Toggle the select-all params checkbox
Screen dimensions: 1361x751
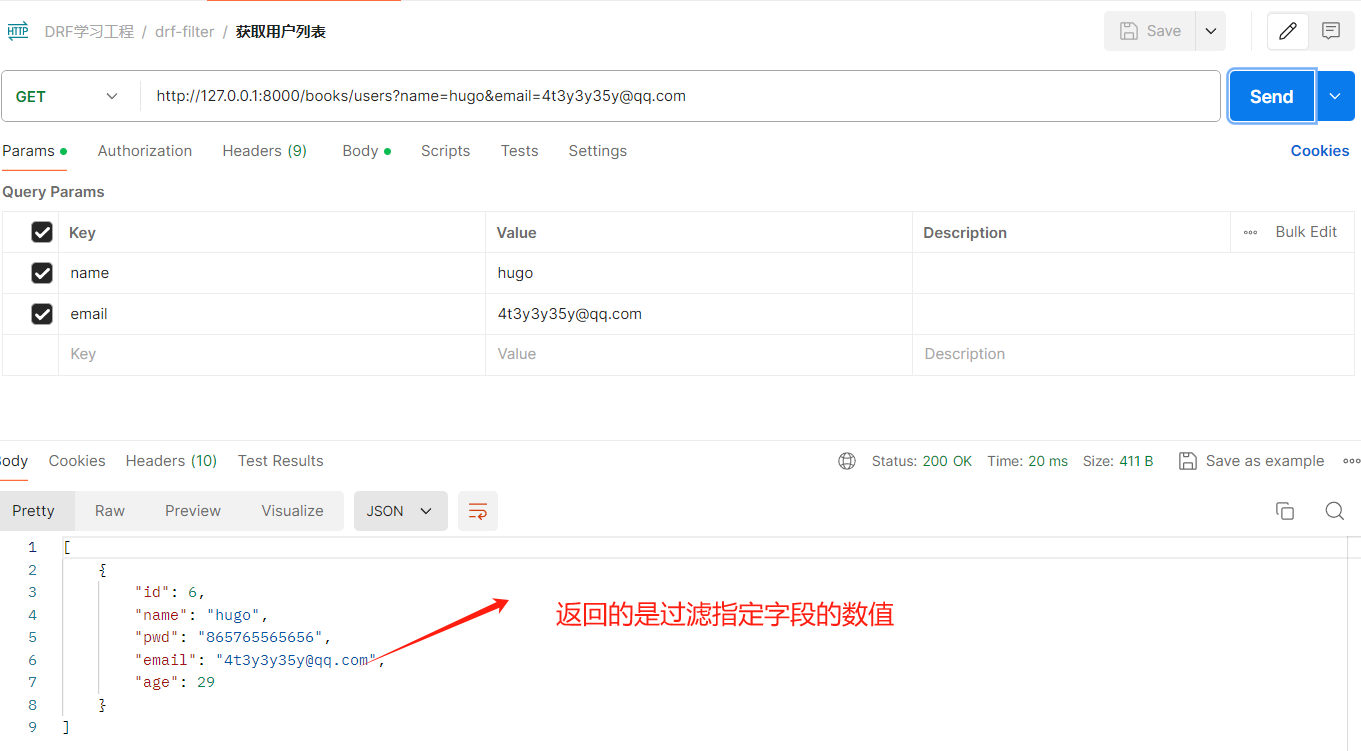click(x=42, y=232)
